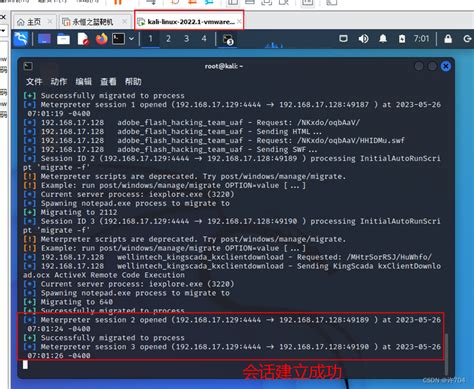Click the terminal taskbar window button
This screenshot has width=474, height=389.
pos(228,39)
